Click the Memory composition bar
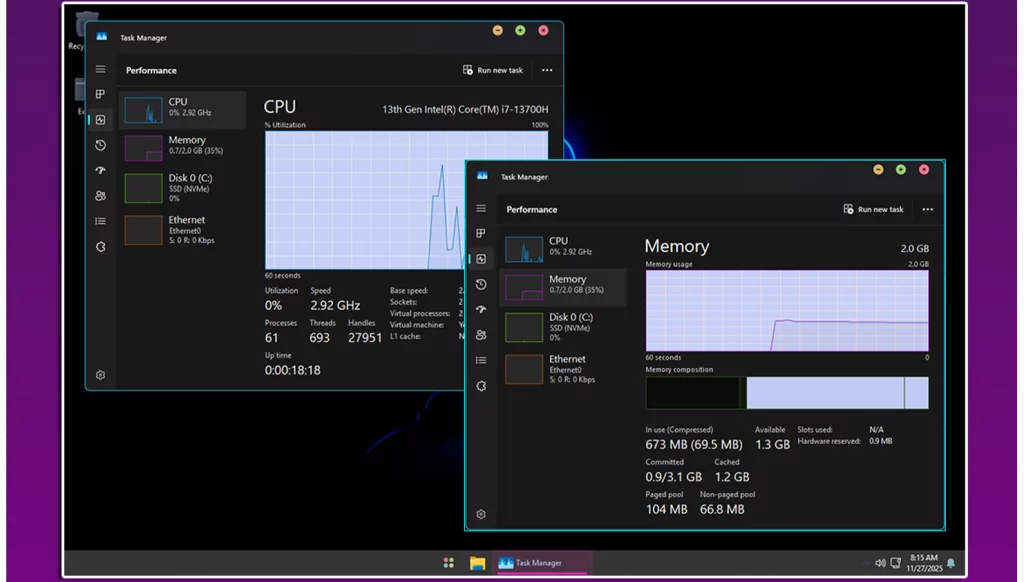The image size is (1024, 582). (x=786, y=393)
